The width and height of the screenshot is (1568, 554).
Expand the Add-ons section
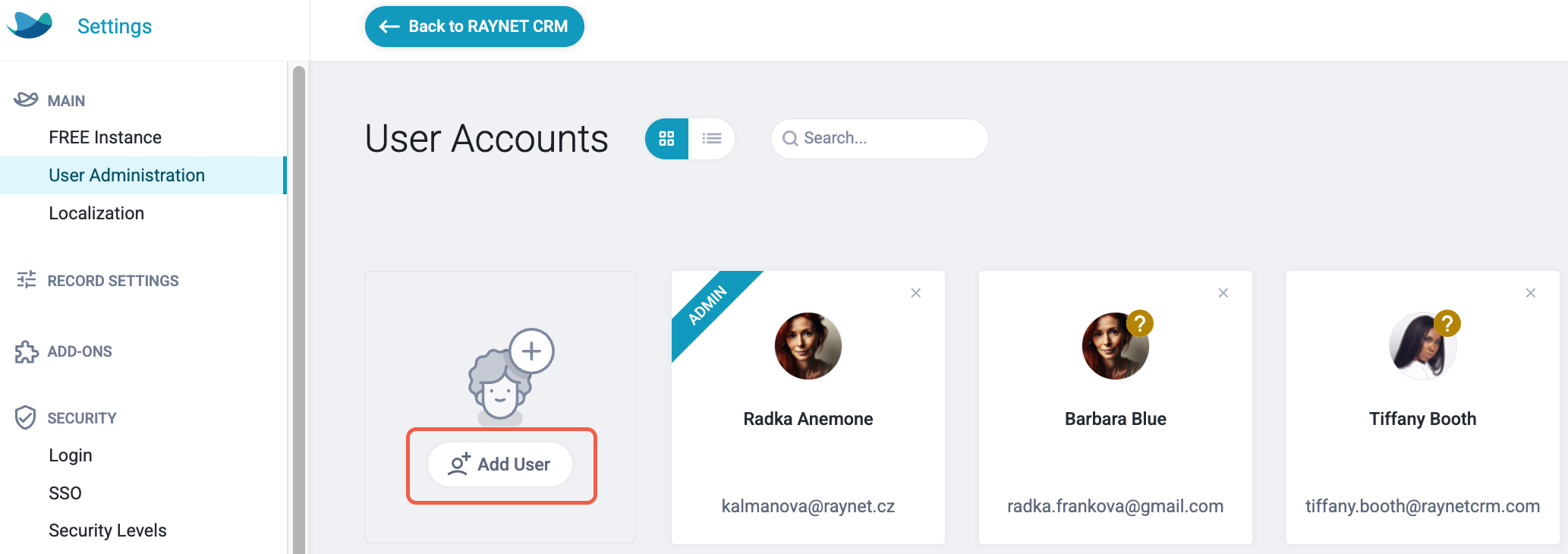point(80,351)
